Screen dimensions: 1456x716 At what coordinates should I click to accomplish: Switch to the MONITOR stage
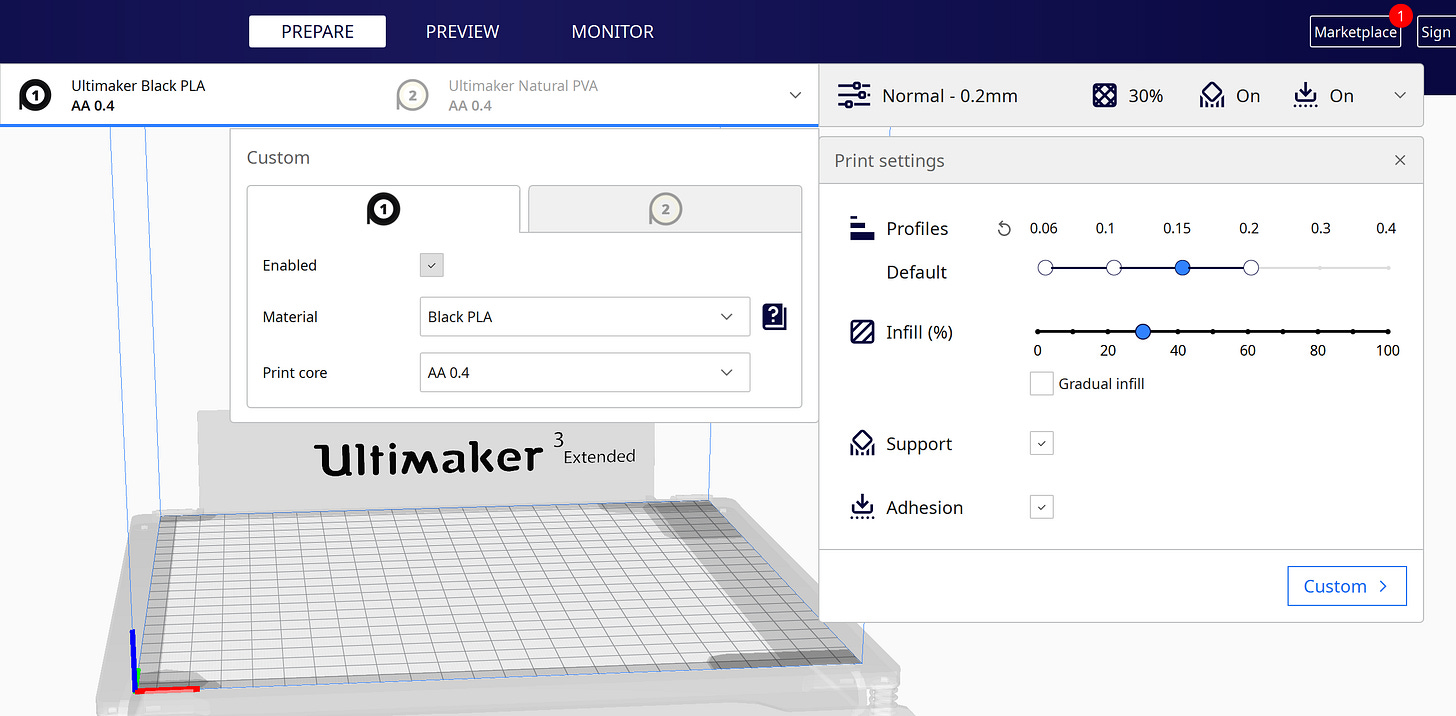tap(612, 32)
